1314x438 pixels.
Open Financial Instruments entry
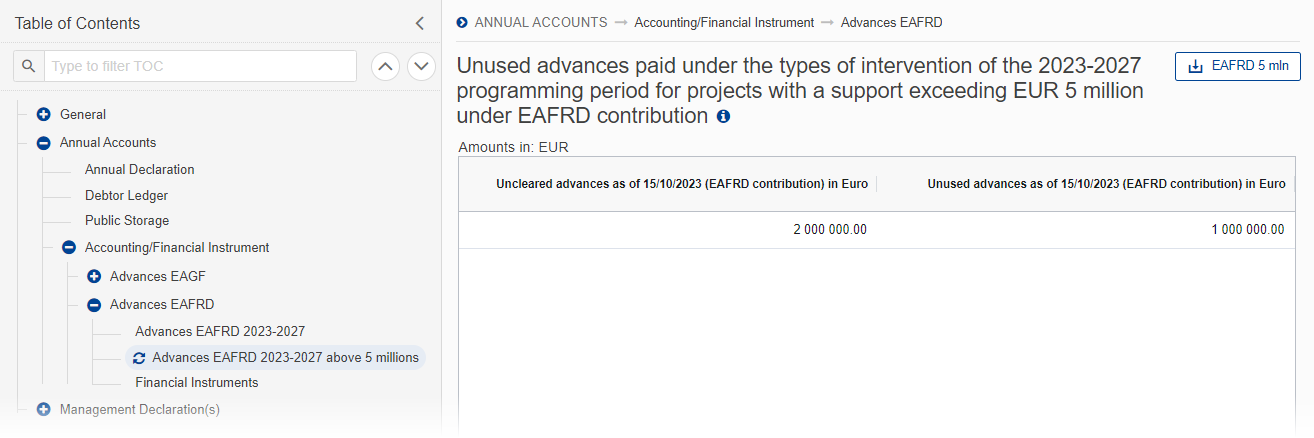tap(196, 383)
